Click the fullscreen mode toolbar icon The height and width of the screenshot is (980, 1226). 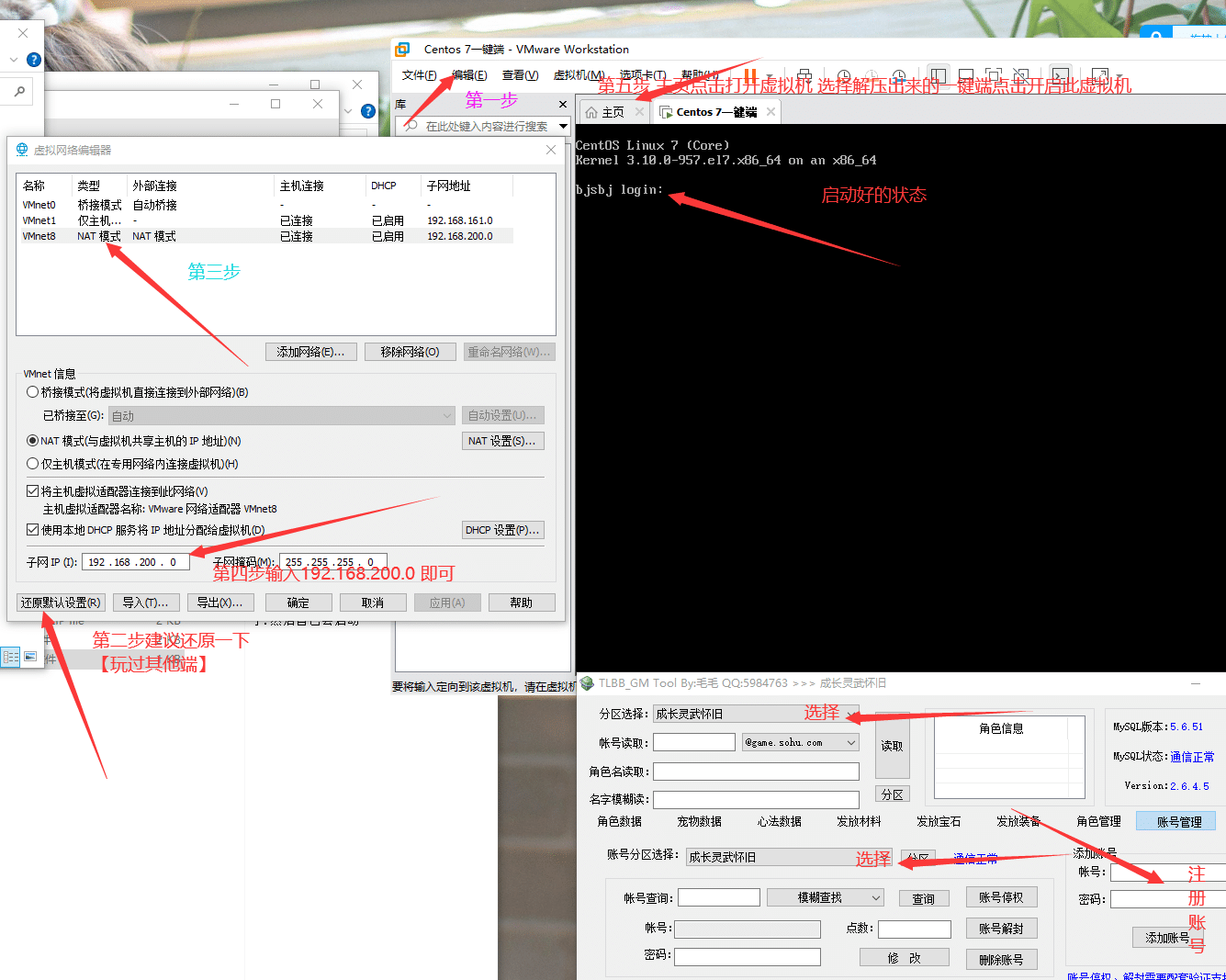(x=994, y=76)
